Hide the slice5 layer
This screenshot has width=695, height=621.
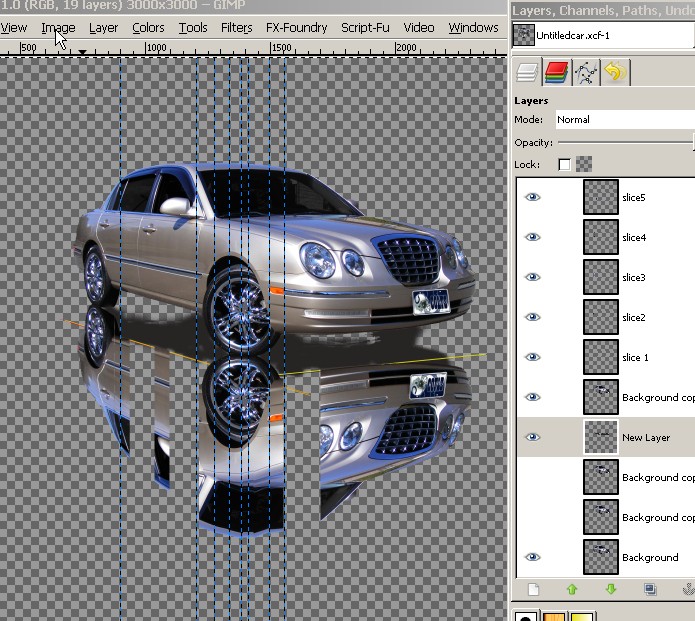[x=532, y=197]
